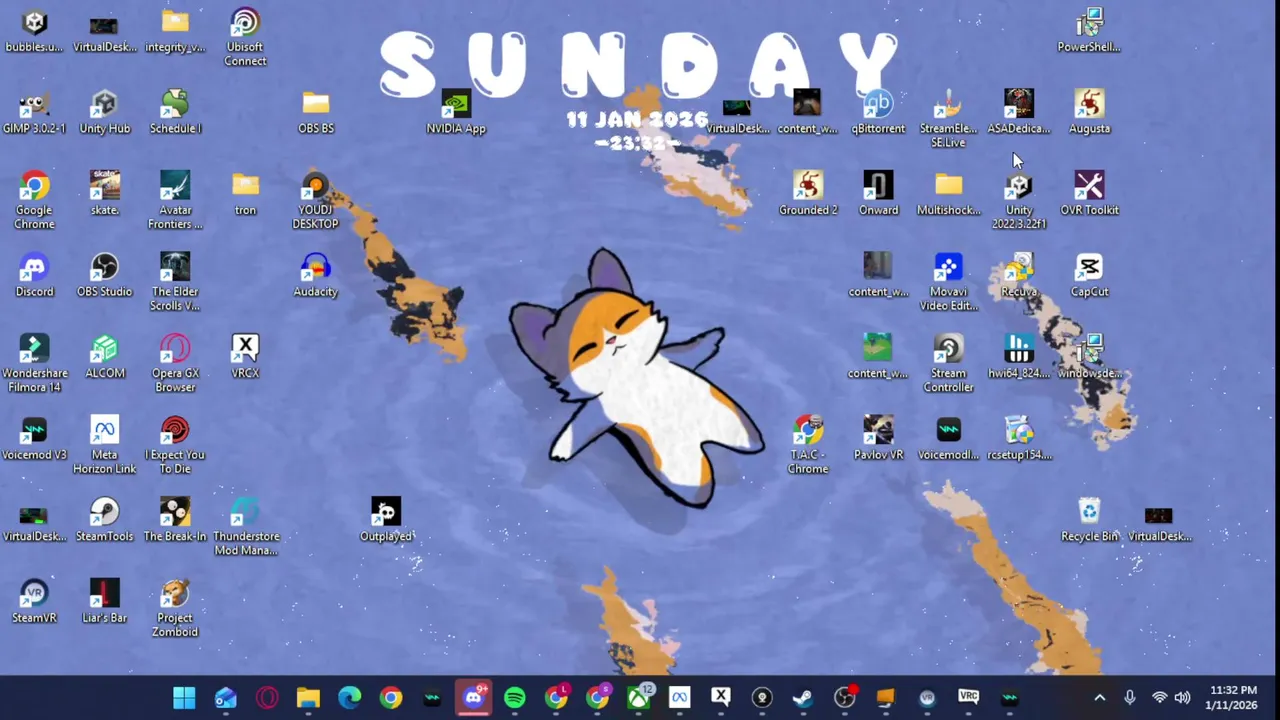Open the SteamTools desktop shortcut
The height and width of the screenshot is (720, 1280).
pos(104,521)
